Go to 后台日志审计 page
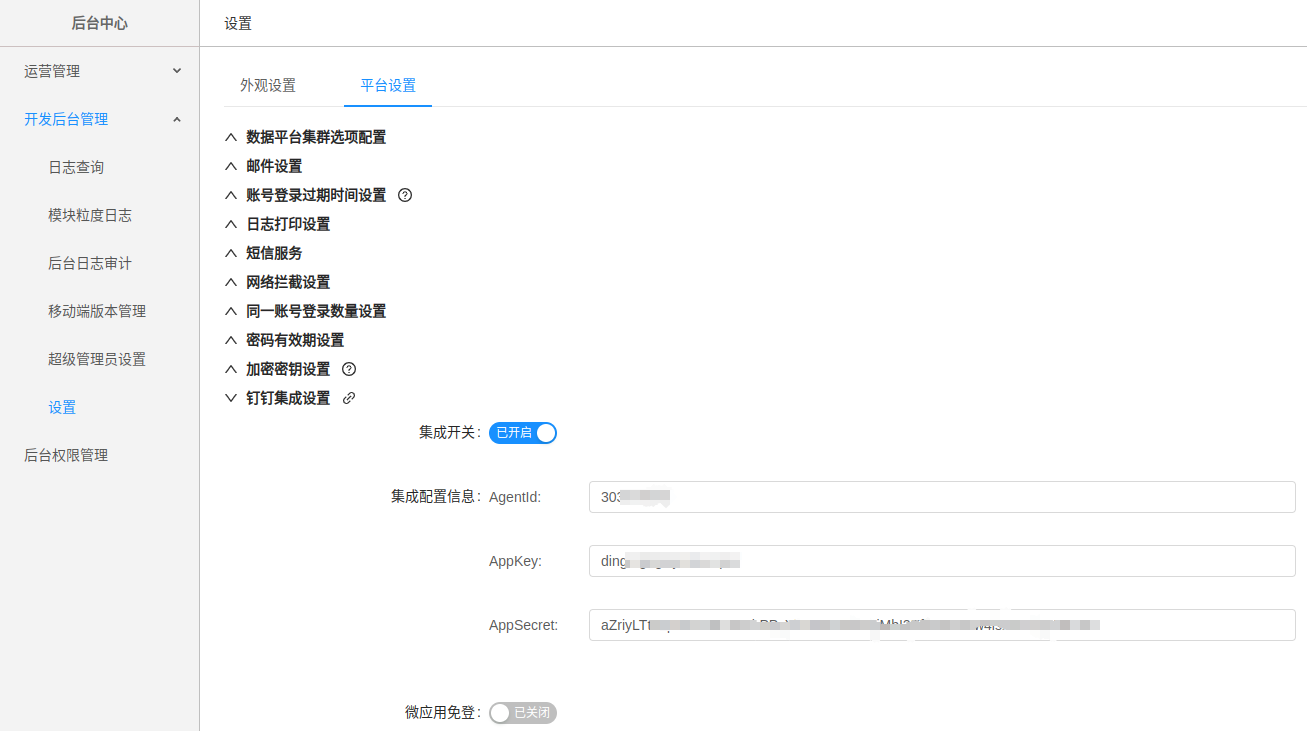 (90, 263)
